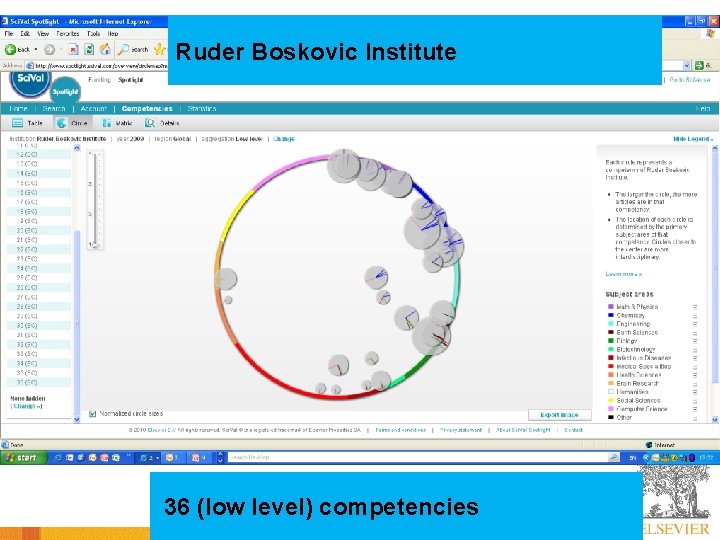Click the Spotlight round badge logo
Screen dimensions: 720x540
pos(65,92)
